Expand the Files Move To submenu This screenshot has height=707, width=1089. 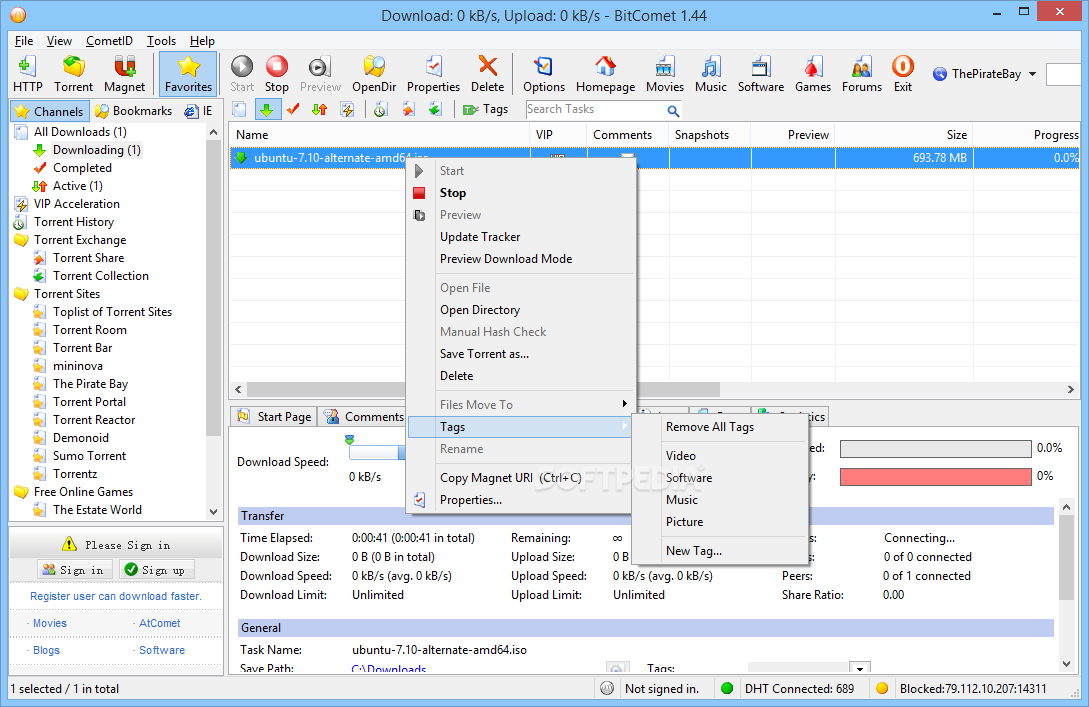click(521, 405)
